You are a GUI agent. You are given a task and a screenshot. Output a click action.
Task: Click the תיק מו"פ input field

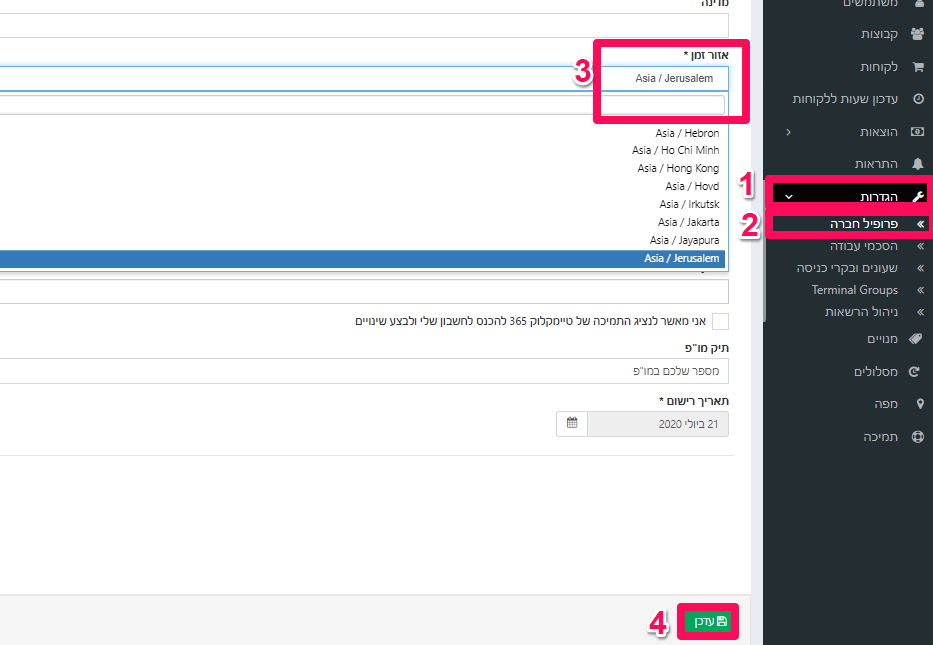[x=364, y=371]
